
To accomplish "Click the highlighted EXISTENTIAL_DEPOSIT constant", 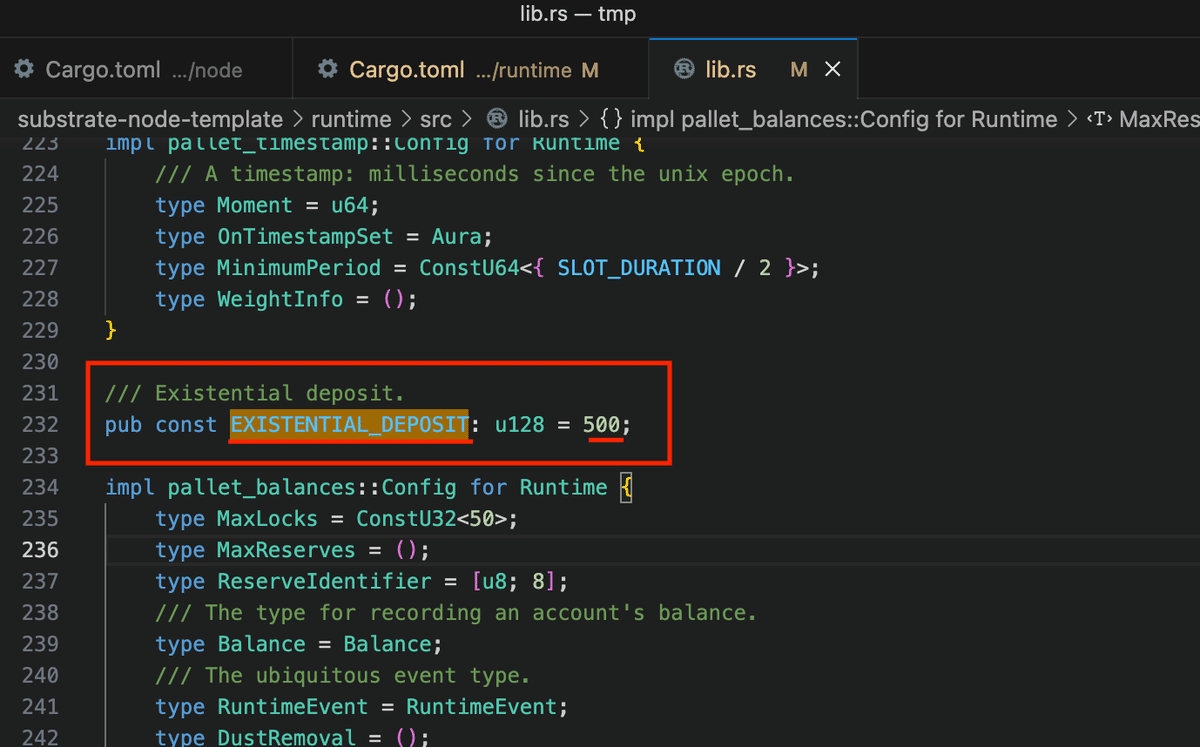I will (x=350, y=424).
